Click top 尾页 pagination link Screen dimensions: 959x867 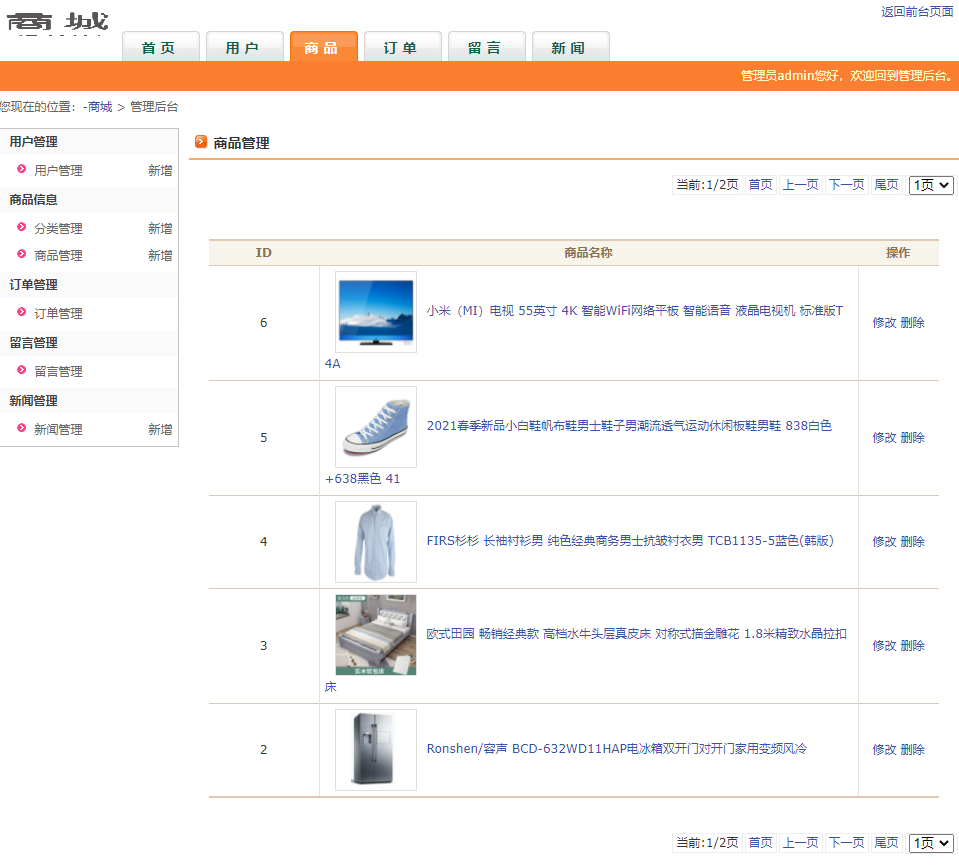click(x=886, y=185)
